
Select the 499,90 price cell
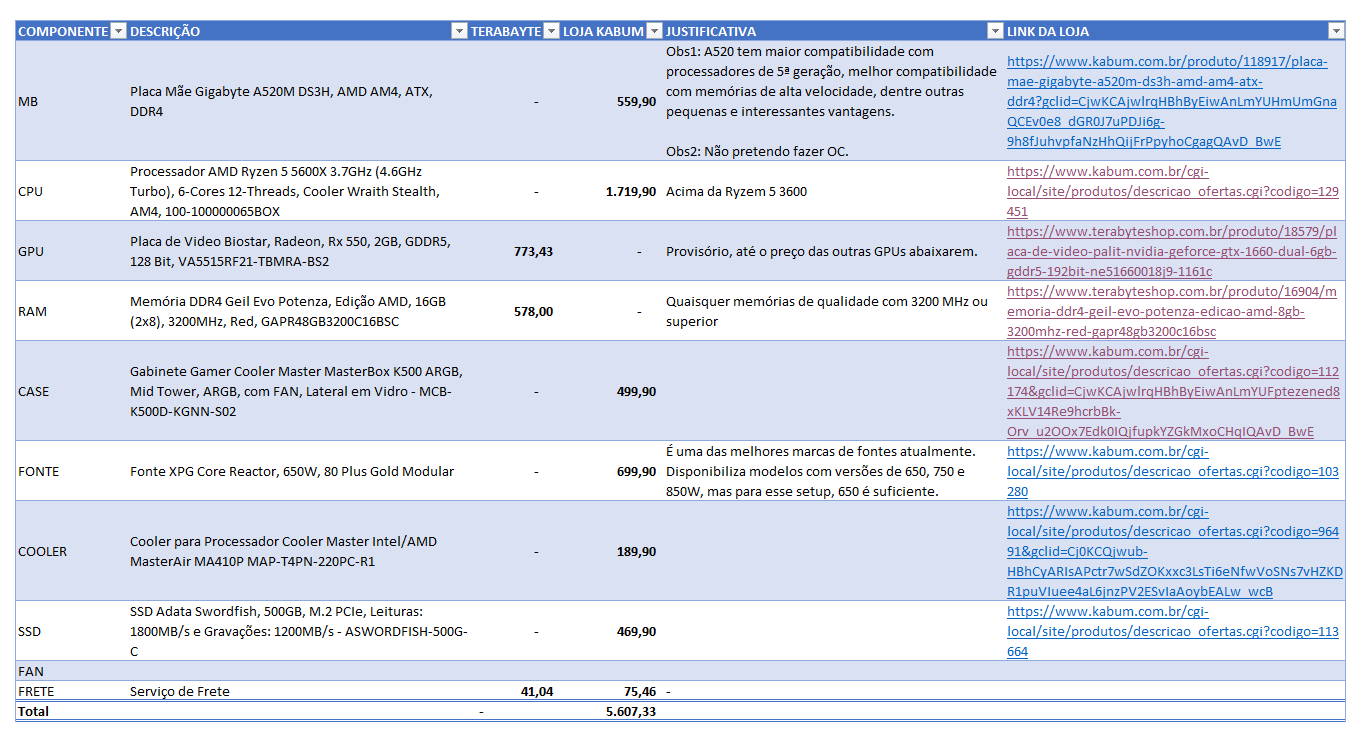tap(611, 391)
